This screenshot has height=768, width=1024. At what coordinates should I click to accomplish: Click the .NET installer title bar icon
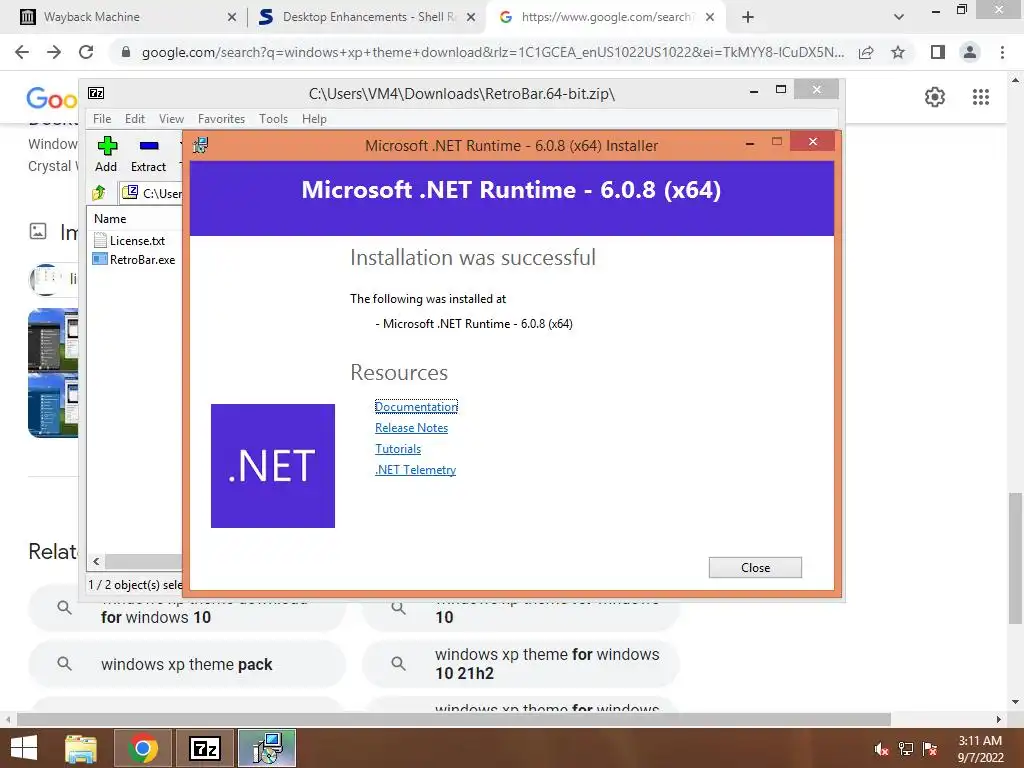point(200,145)
